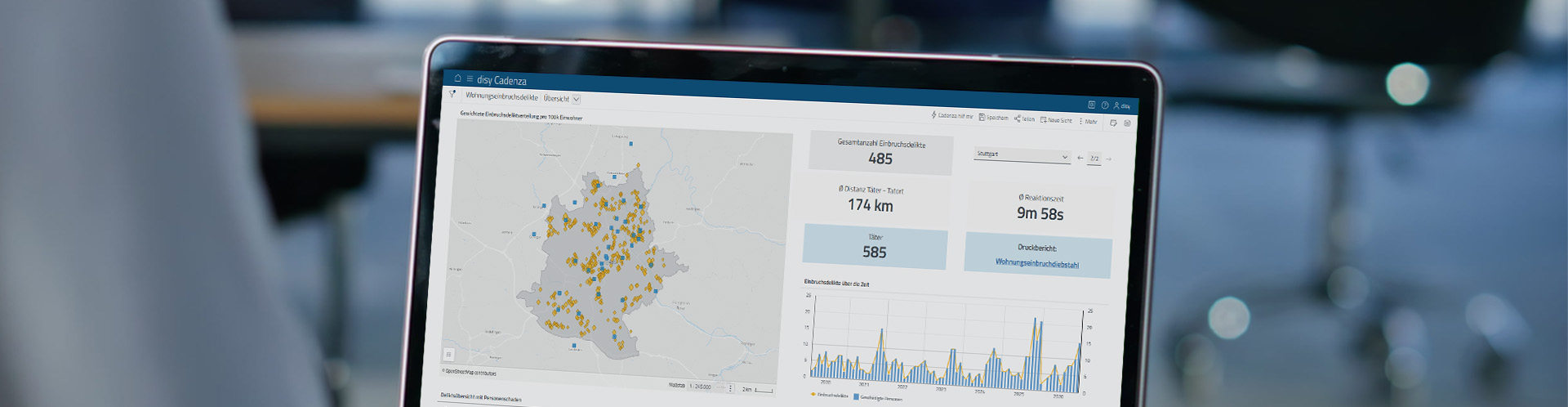Open the filter funnel icon
The height and width of the screenshot is (407, 1568).
tap(452, 95)
